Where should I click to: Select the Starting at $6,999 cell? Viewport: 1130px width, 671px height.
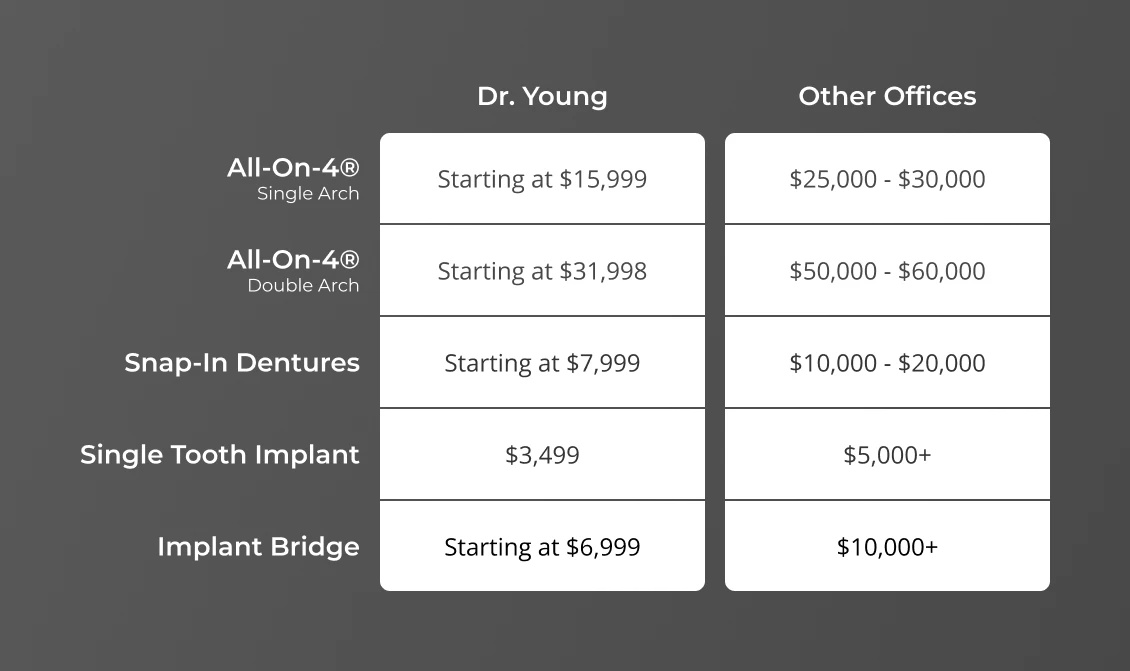point(542,547)
